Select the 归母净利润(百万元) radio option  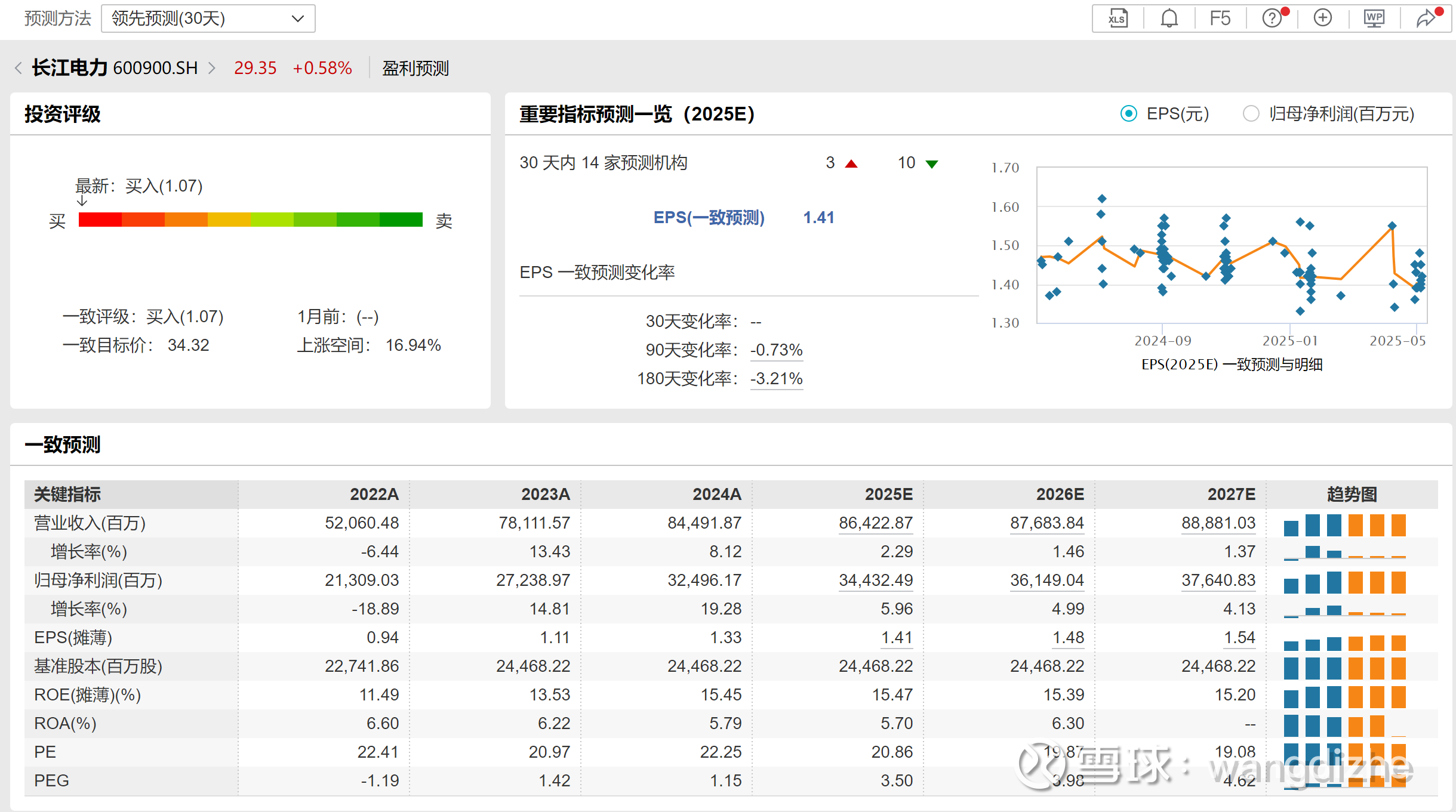[1251, 113]
